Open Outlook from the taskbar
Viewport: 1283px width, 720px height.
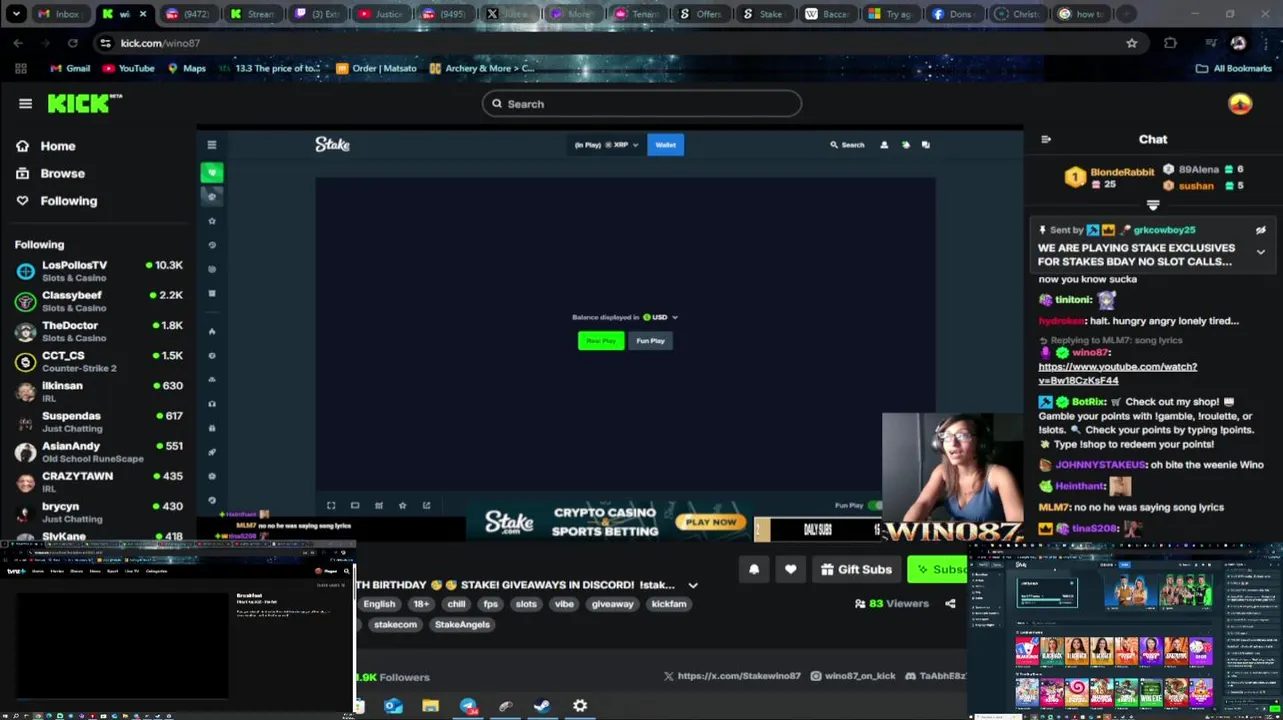point(394,706)
